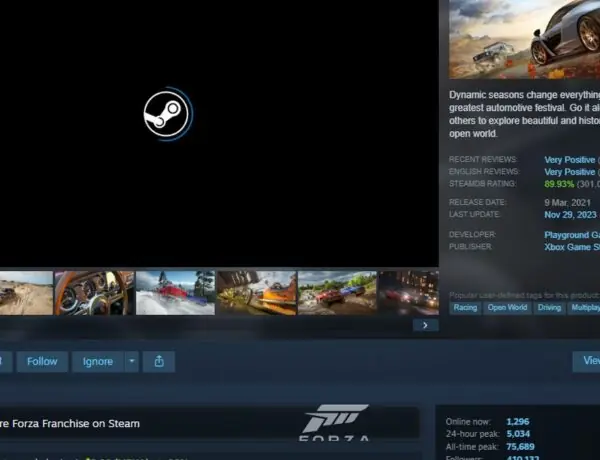Click the Racing tag
This screenshot has width=600, height=460.
click(x=465, y=308)
